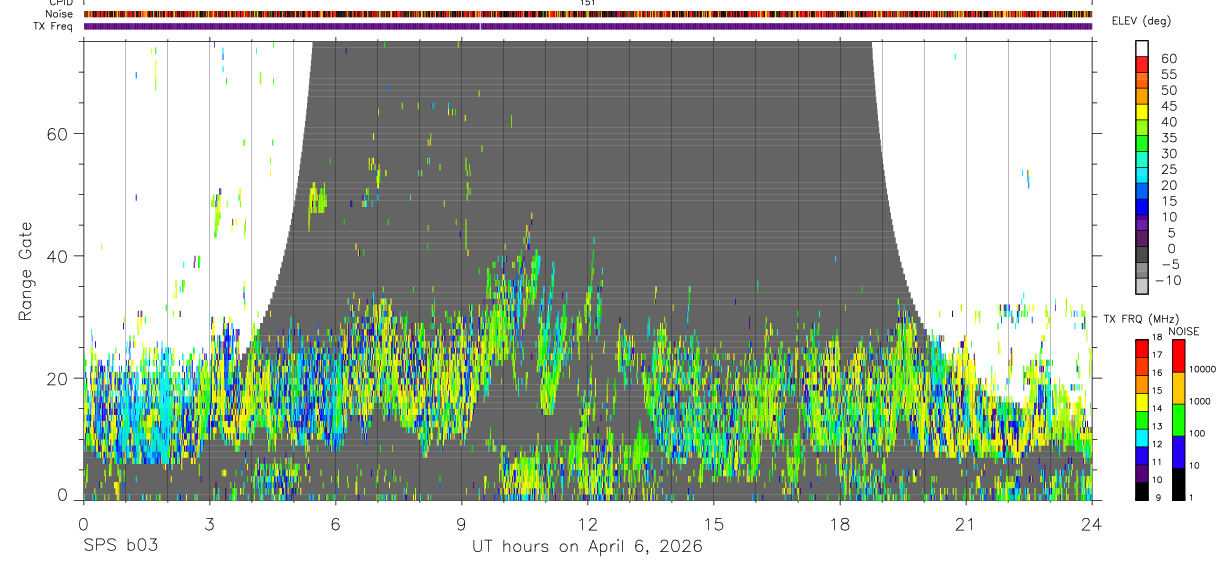Select the 'SPS b03' beam label
The width and height of the screenshot is (1228, 567).
(x=120, y=546)
